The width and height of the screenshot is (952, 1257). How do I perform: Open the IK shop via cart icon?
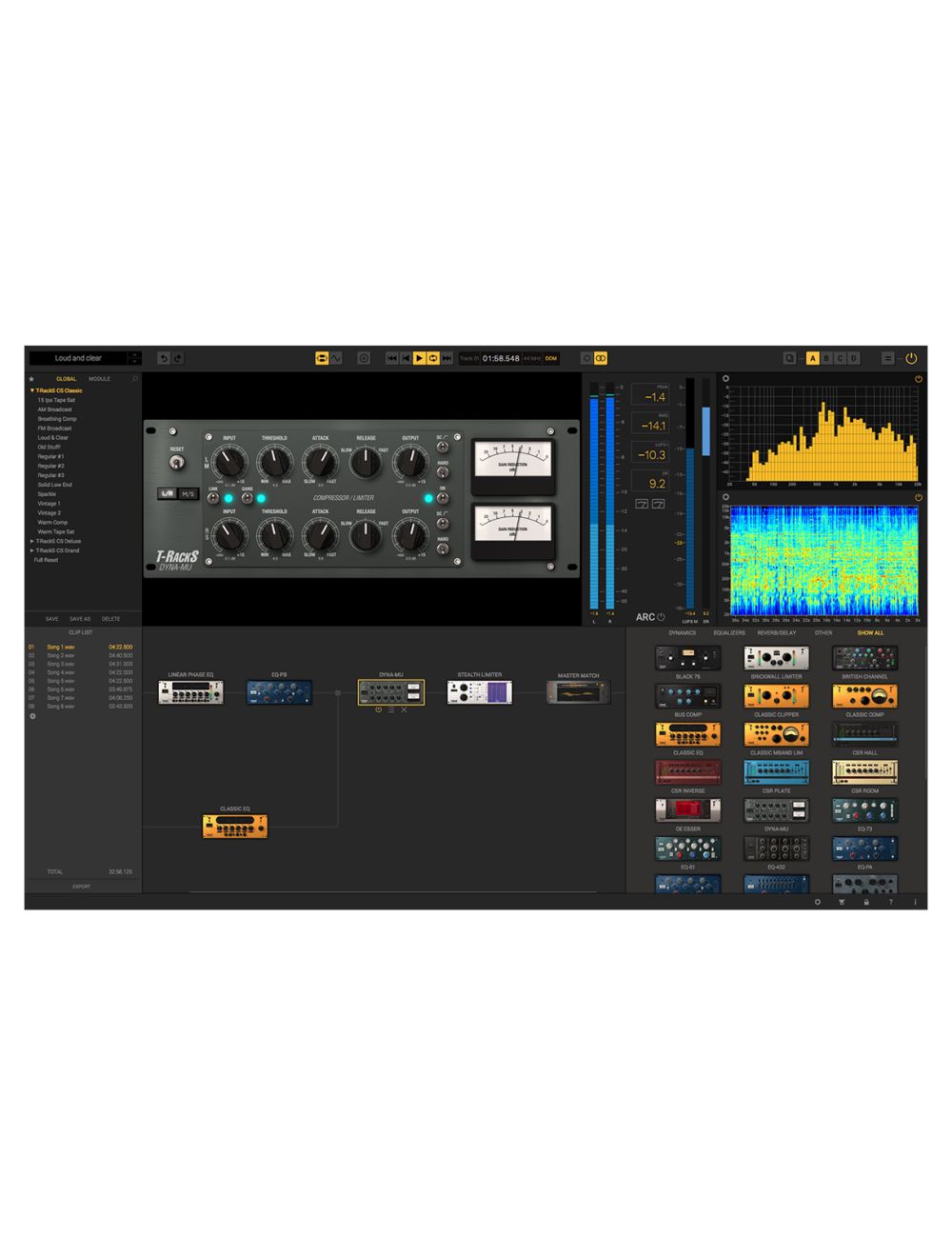pos(842,902)
